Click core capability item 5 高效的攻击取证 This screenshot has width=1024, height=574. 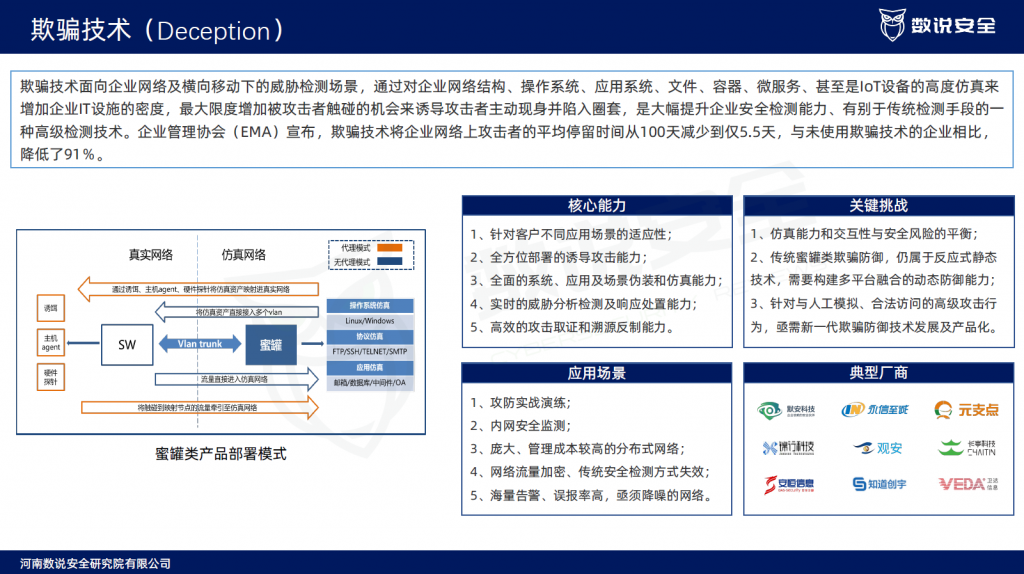tap(572, 327)
